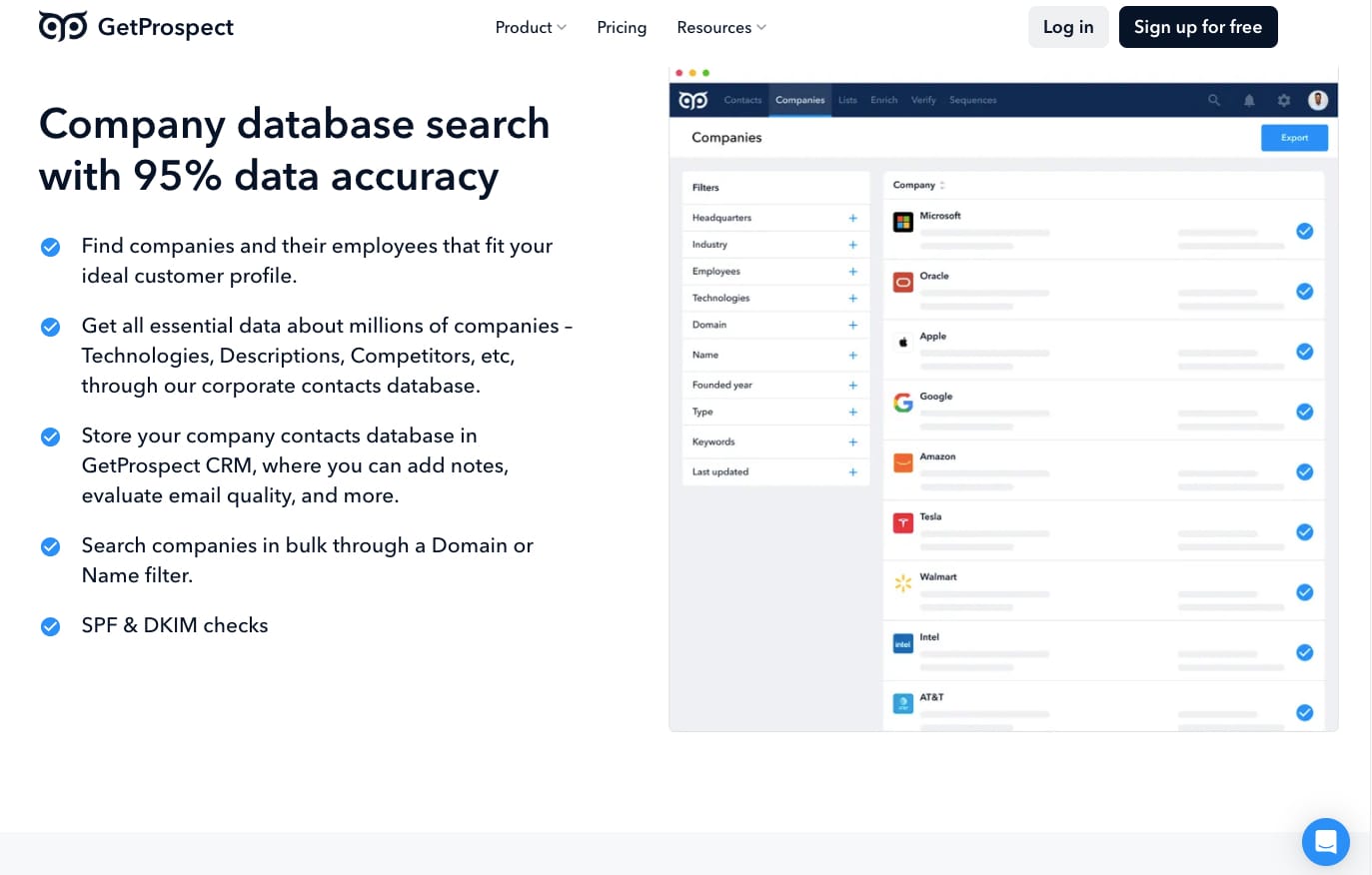Viewport: 1372px width, 875px height.
Task: Click the Google company logo
Action: [903, 403]
